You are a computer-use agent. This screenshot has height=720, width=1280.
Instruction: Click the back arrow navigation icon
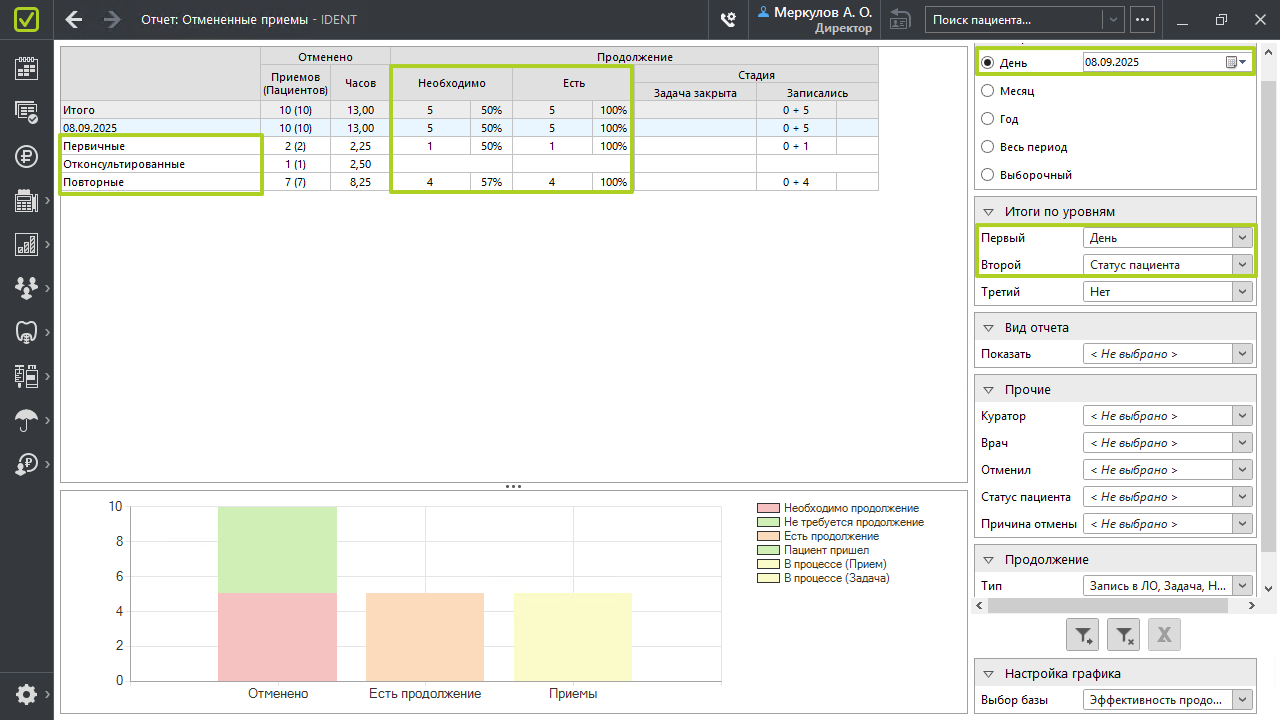74,19
